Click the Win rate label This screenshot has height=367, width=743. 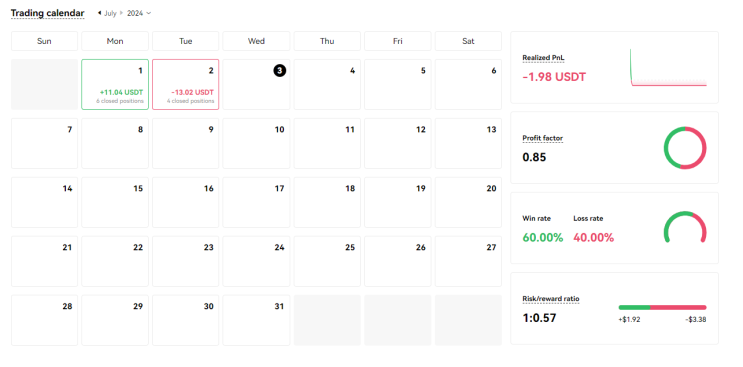click(x=536, y=219)
